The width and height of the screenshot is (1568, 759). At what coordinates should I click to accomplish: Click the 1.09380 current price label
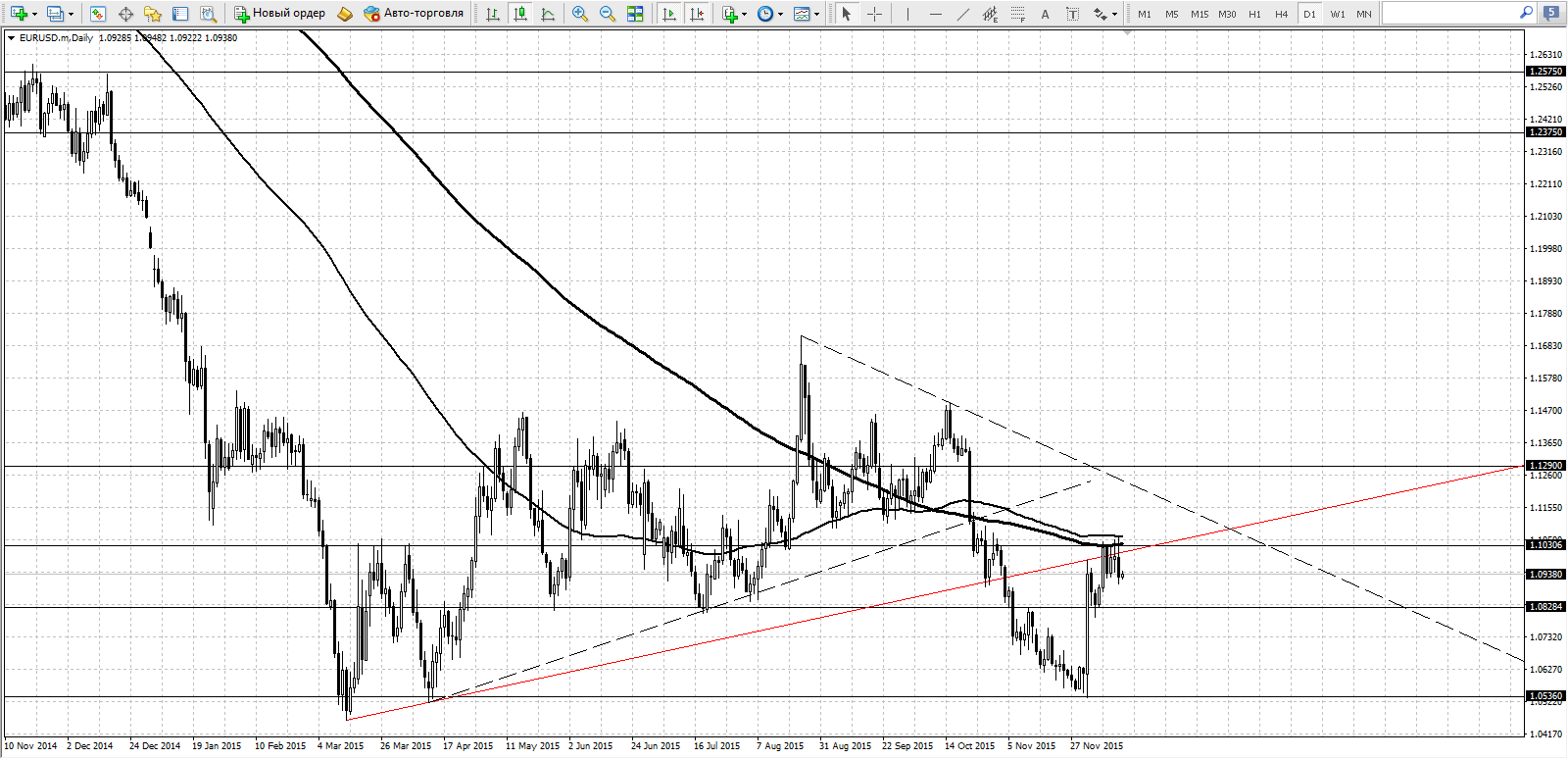(1545, 575)
